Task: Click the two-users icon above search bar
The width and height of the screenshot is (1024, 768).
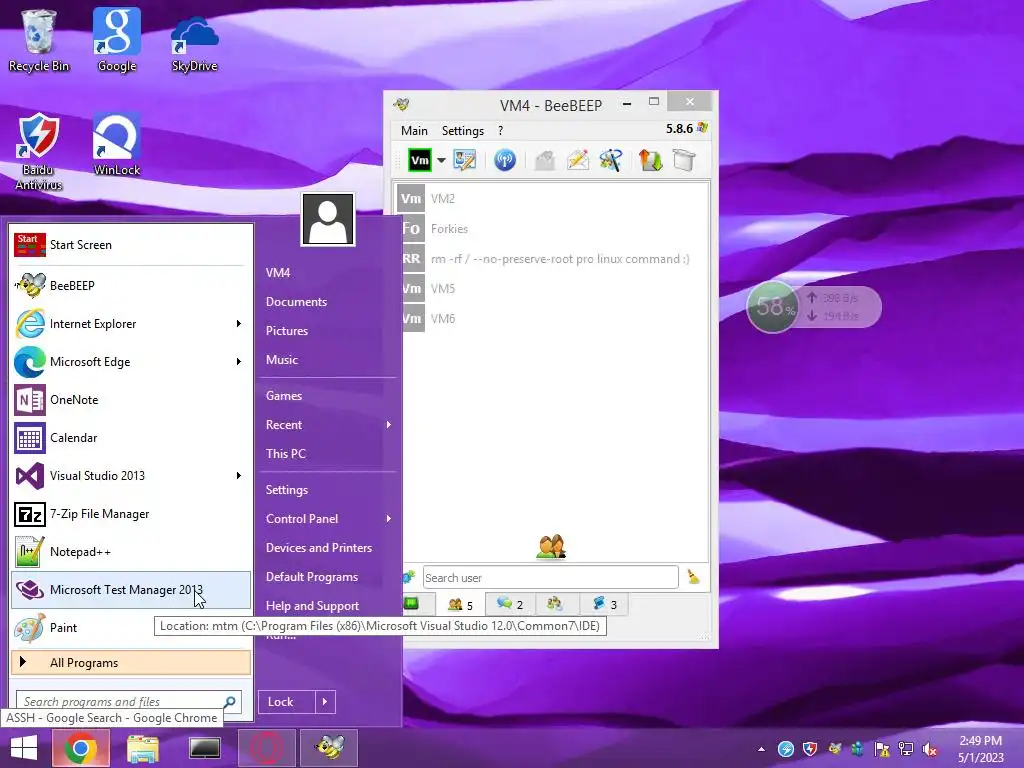Action: tap(551, 547)
